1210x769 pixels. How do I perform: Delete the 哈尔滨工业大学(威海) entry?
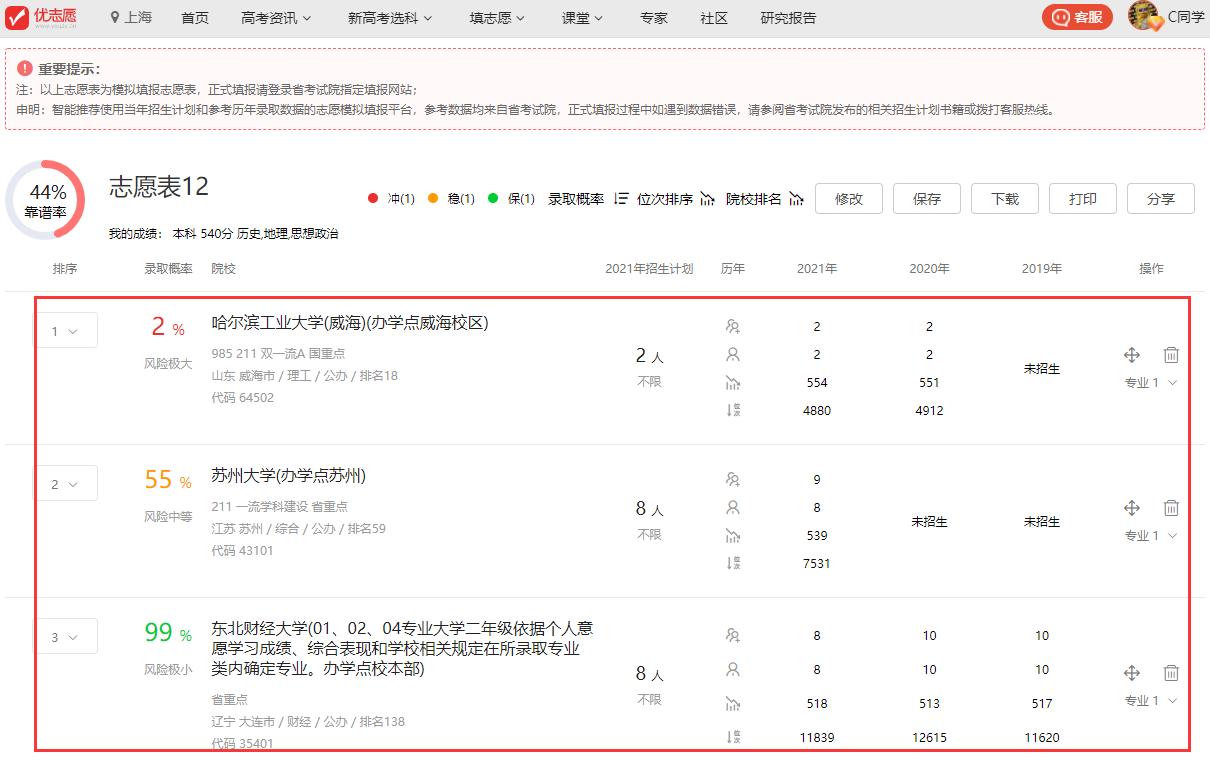click(1171, 355)
